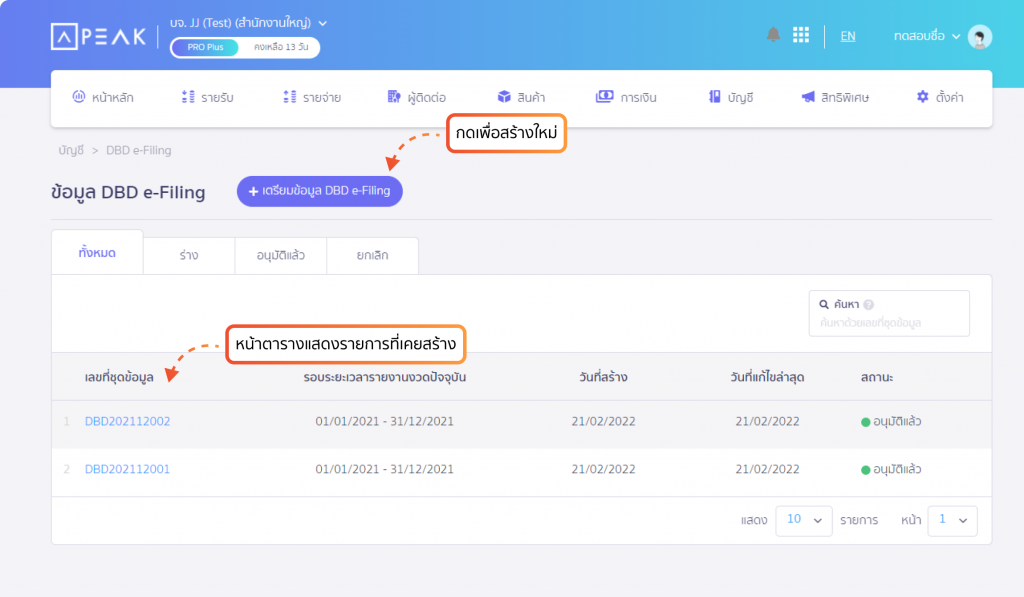Switch language with the EN link

tap(848, 36)
